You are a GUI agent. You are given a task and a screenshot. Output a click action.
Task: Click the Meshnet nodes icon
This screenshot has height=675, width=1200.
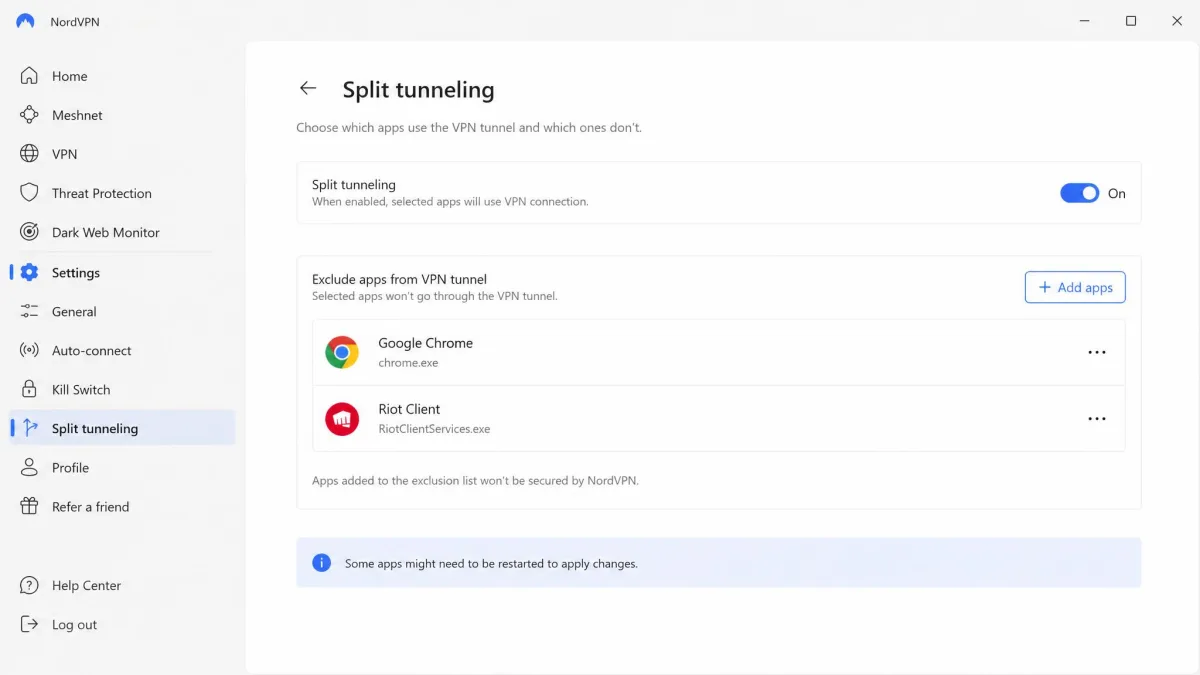click(29, 115)
